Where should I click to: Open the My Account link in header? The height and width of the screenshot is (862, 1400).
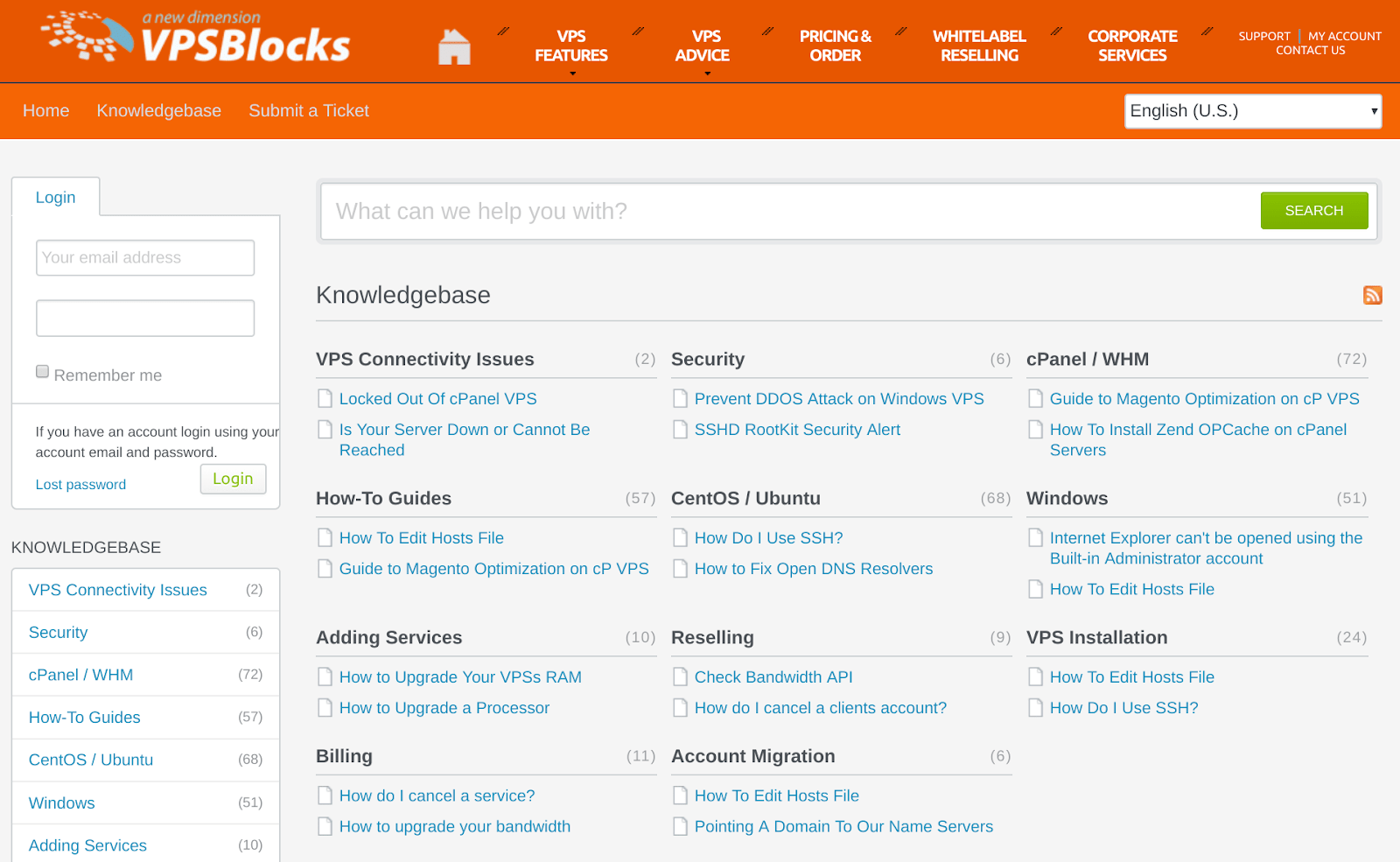click(x=1345, y=37)
